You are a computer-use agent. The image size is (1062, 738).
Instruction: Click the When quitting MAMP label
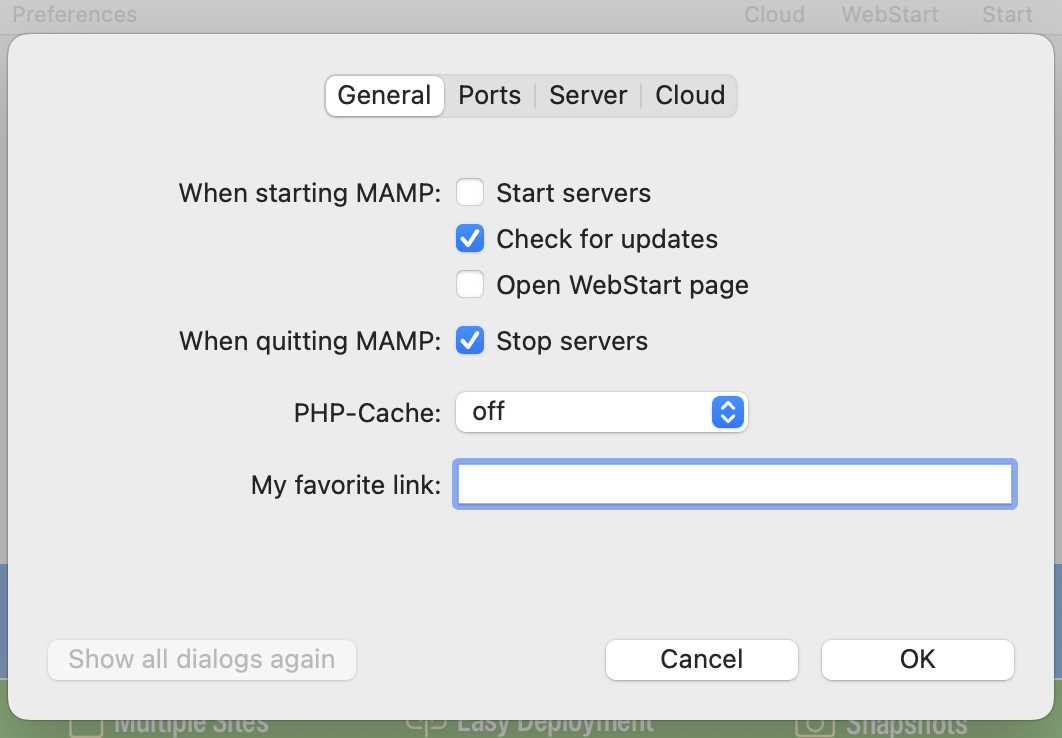(x=310, y=341)
